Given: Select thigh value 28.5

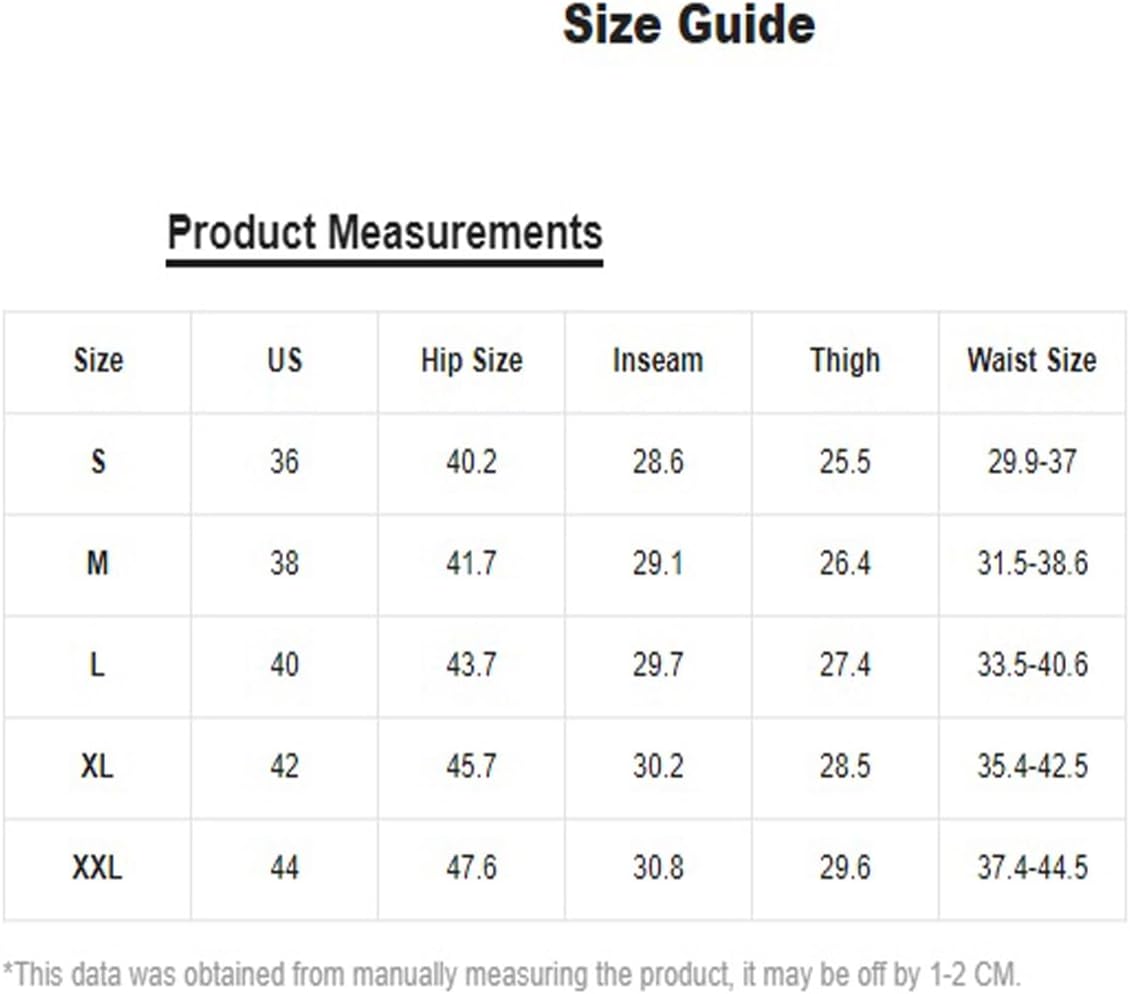Looking at the screenshot, I should [845, 766].
